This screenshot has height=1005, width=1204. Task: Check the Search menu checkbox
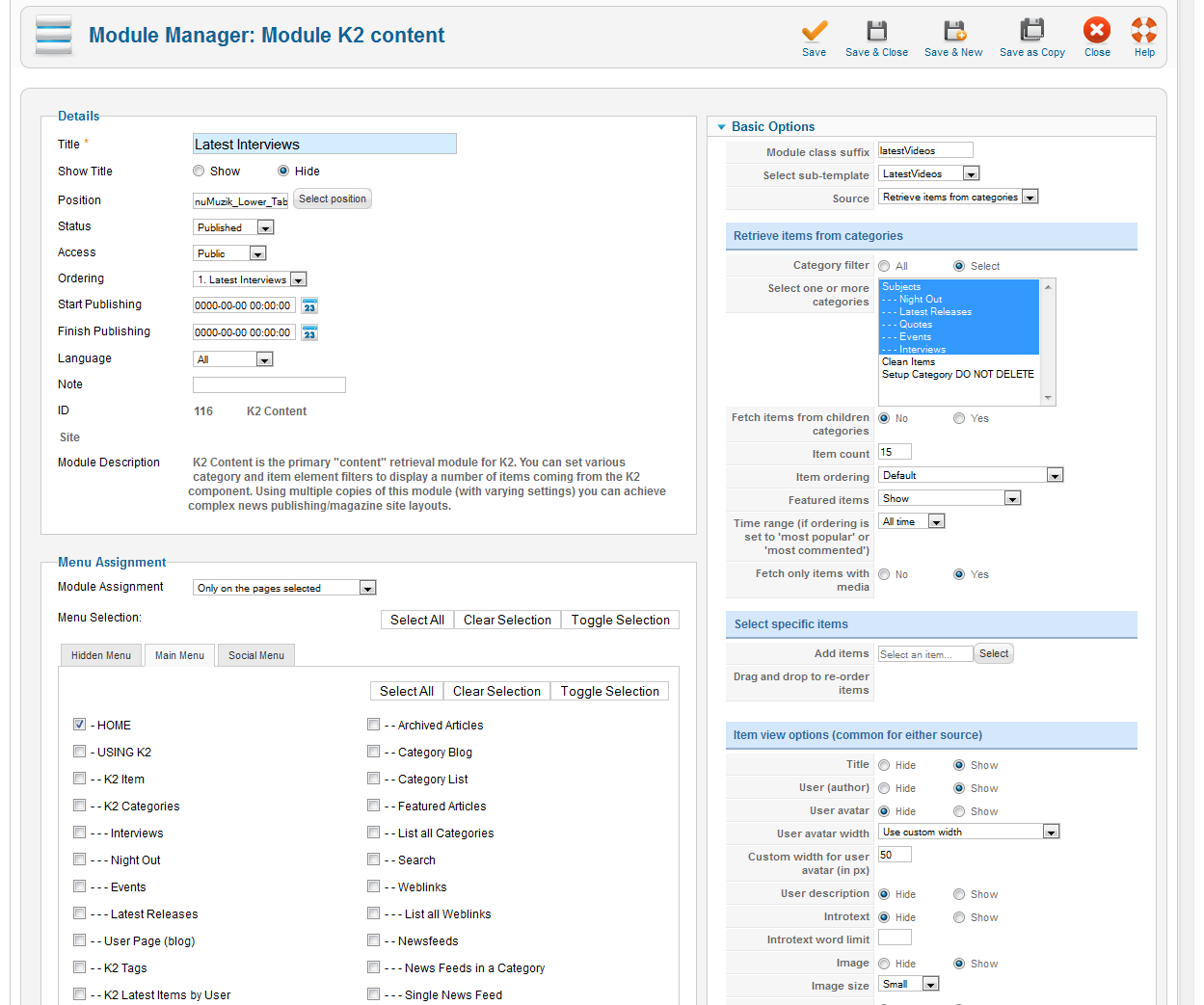[373, 860]
